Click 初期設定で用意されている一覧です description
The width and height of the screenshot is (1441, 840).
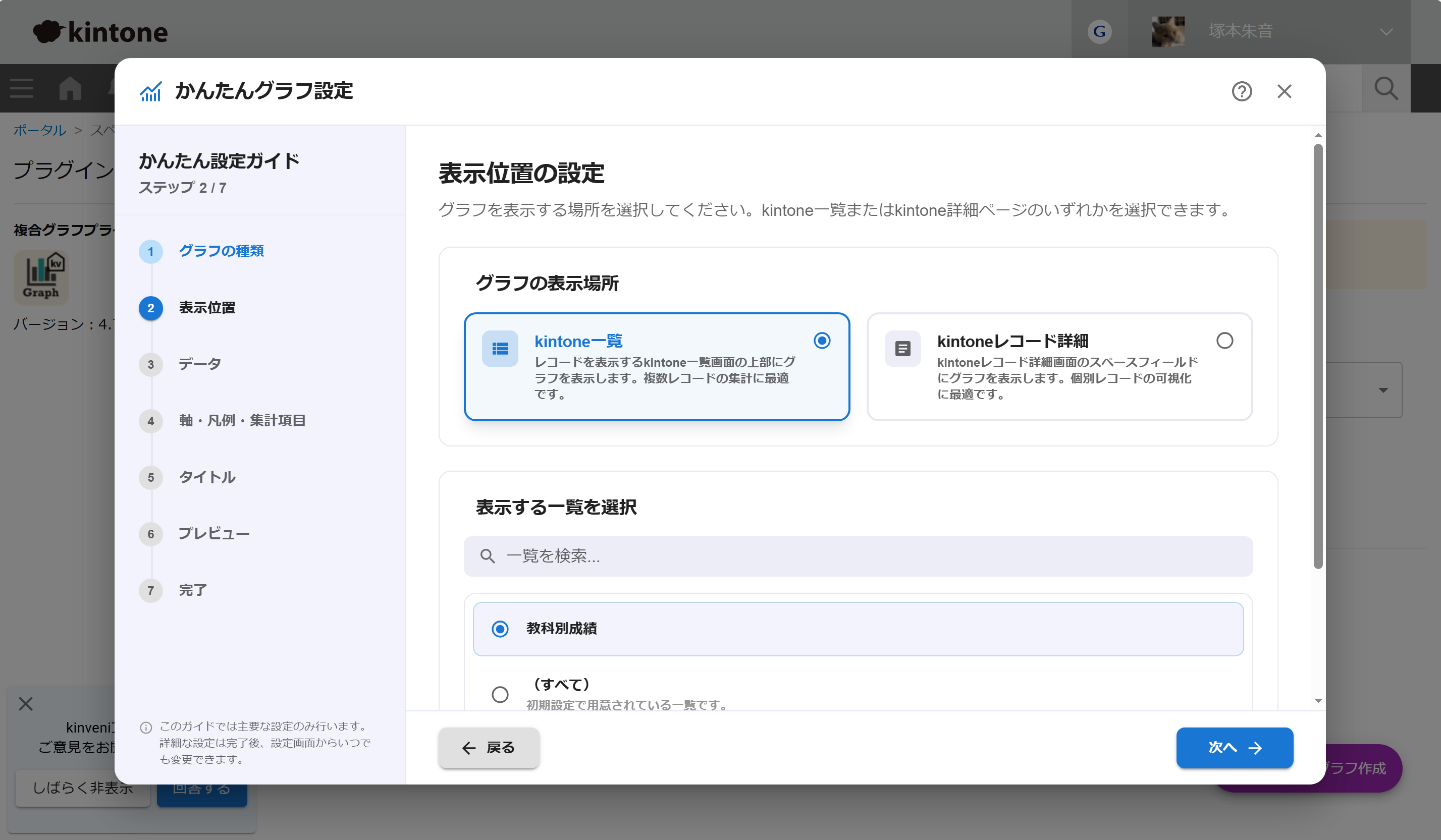pyautogui.click(x=627, y=705)
